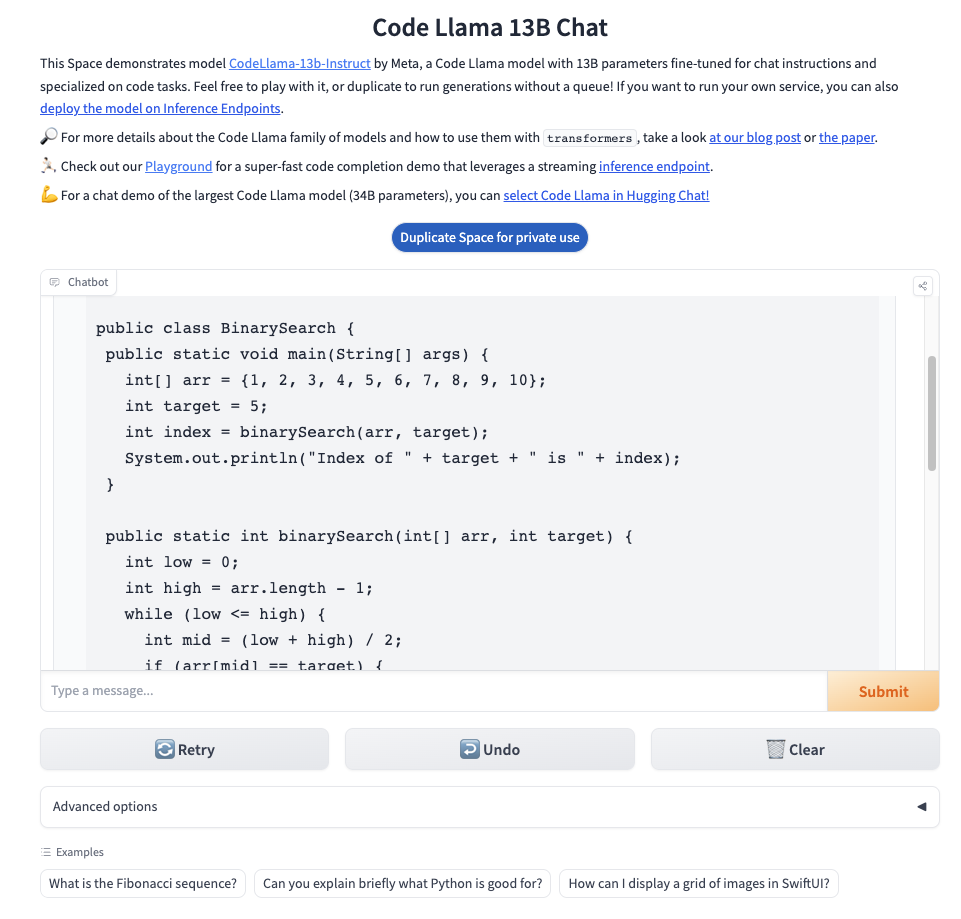Viewport: 961px width, 919px height.
Task: Open deploy the model on Inference Endpoints
Action: (160, 108)
